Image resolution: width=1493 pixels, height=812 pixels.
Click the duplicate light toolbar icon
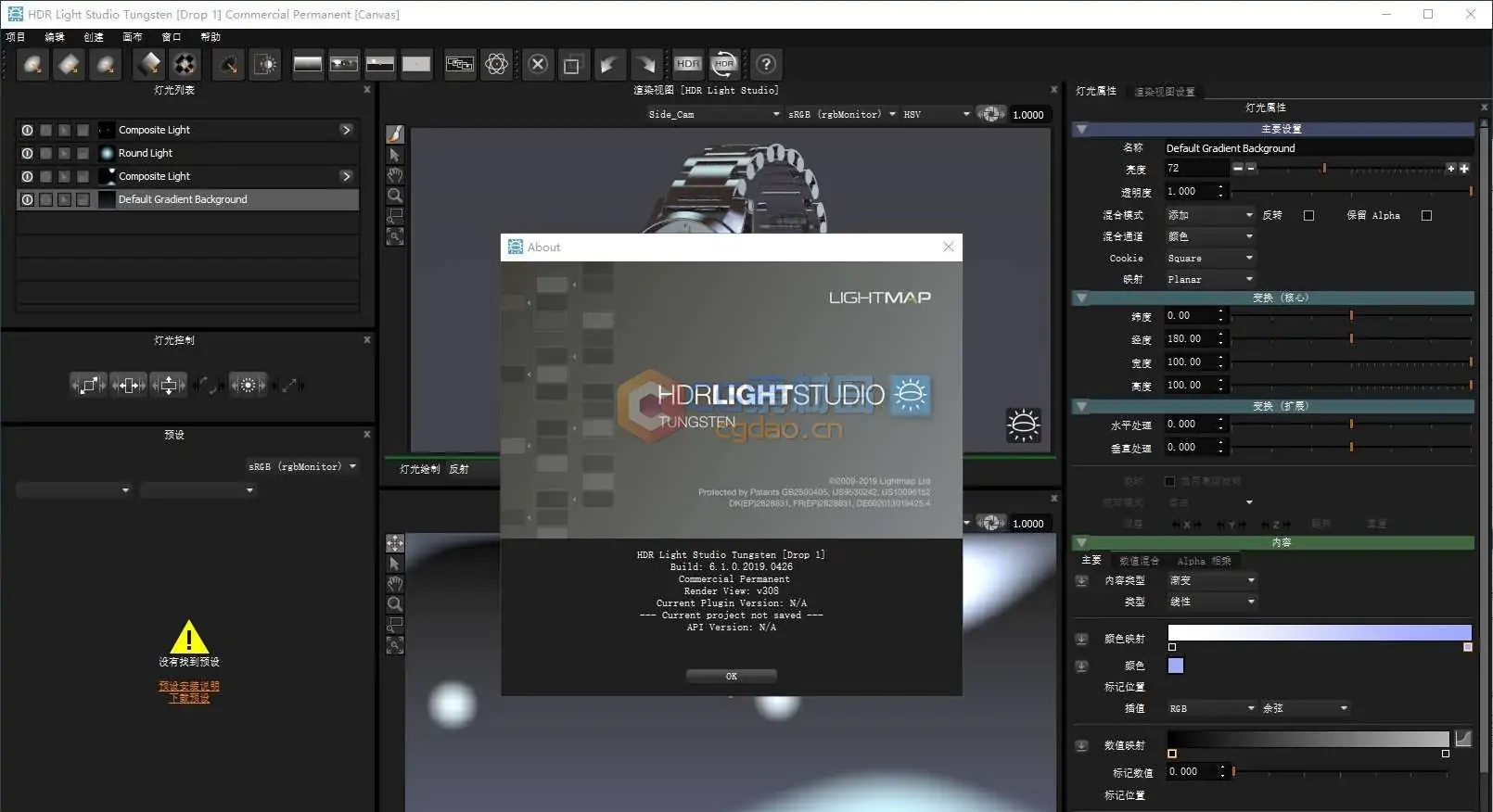coord(573,64)
